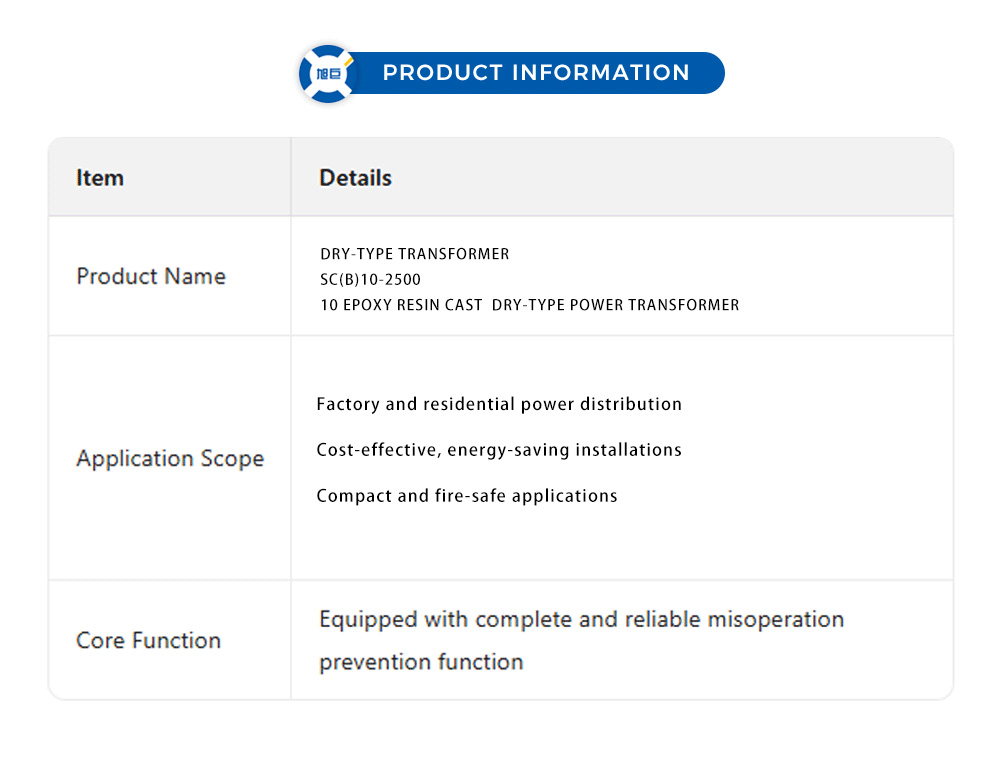
Task: Click the prevention function text line
Action: point(421,662)
